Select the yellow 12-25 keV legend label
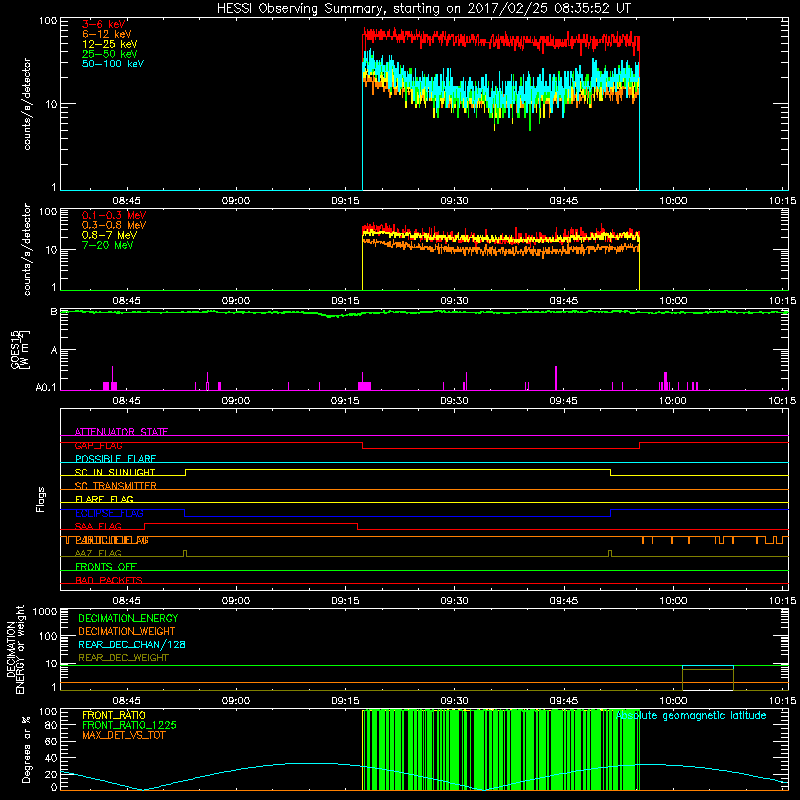This screenshot has height=800, width=800. (109, 44)
